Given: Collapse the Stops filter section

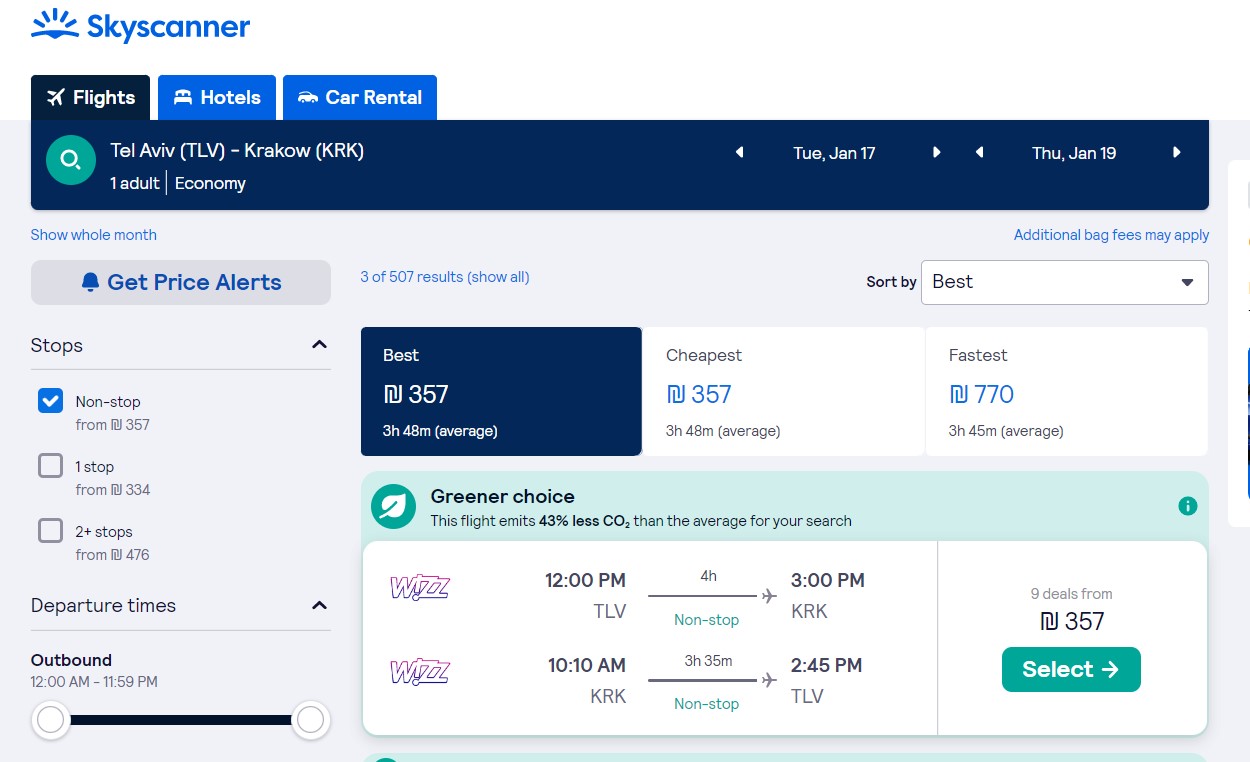Looking at the screenshot, I should pos(319,345).
